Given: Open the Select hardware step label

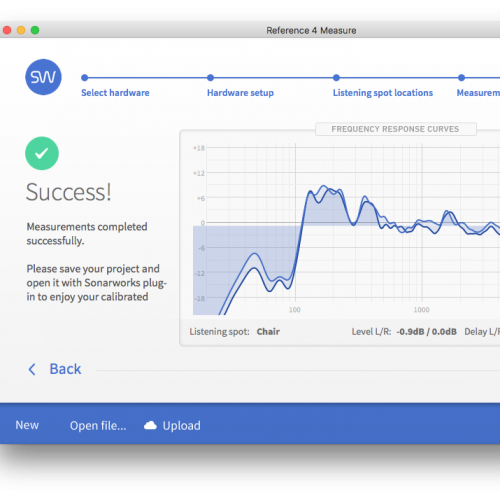Looking at the screenshot, I should click(115, 93).
